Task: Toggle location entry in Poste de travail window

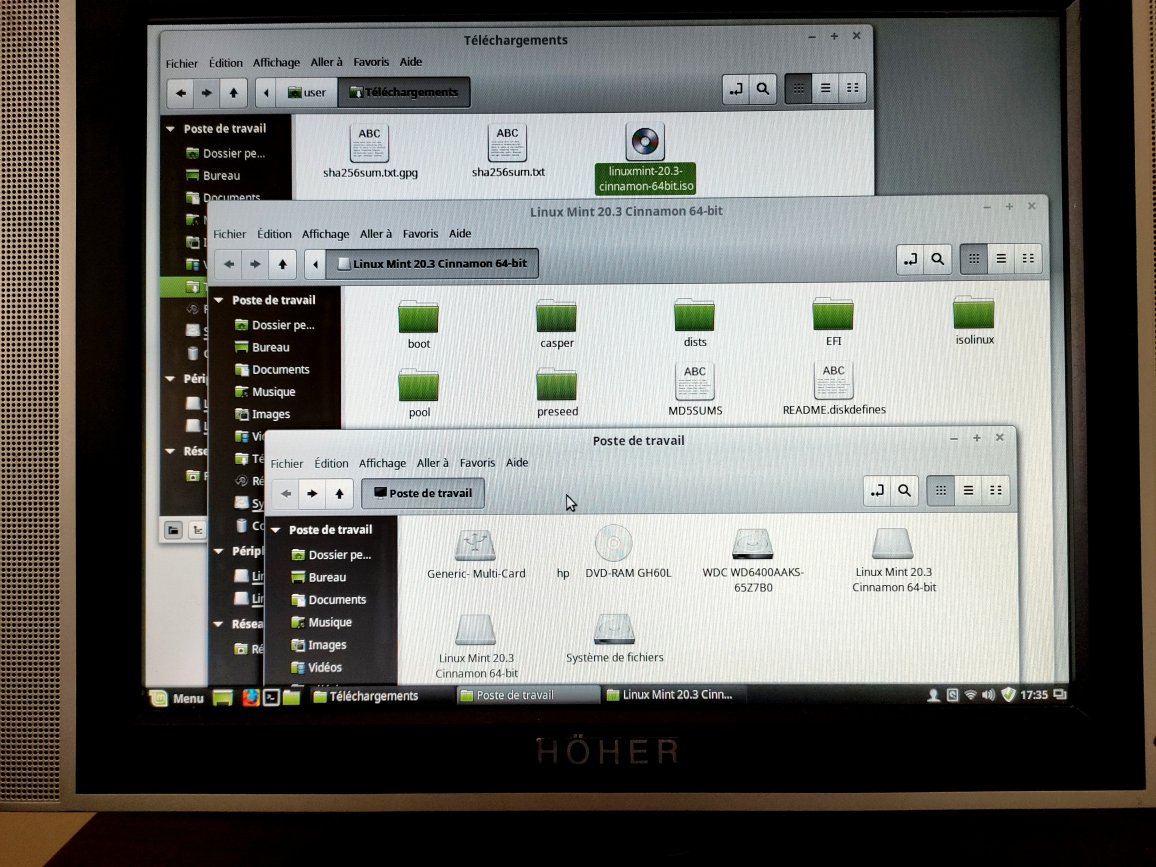Action: click(877, 491)
